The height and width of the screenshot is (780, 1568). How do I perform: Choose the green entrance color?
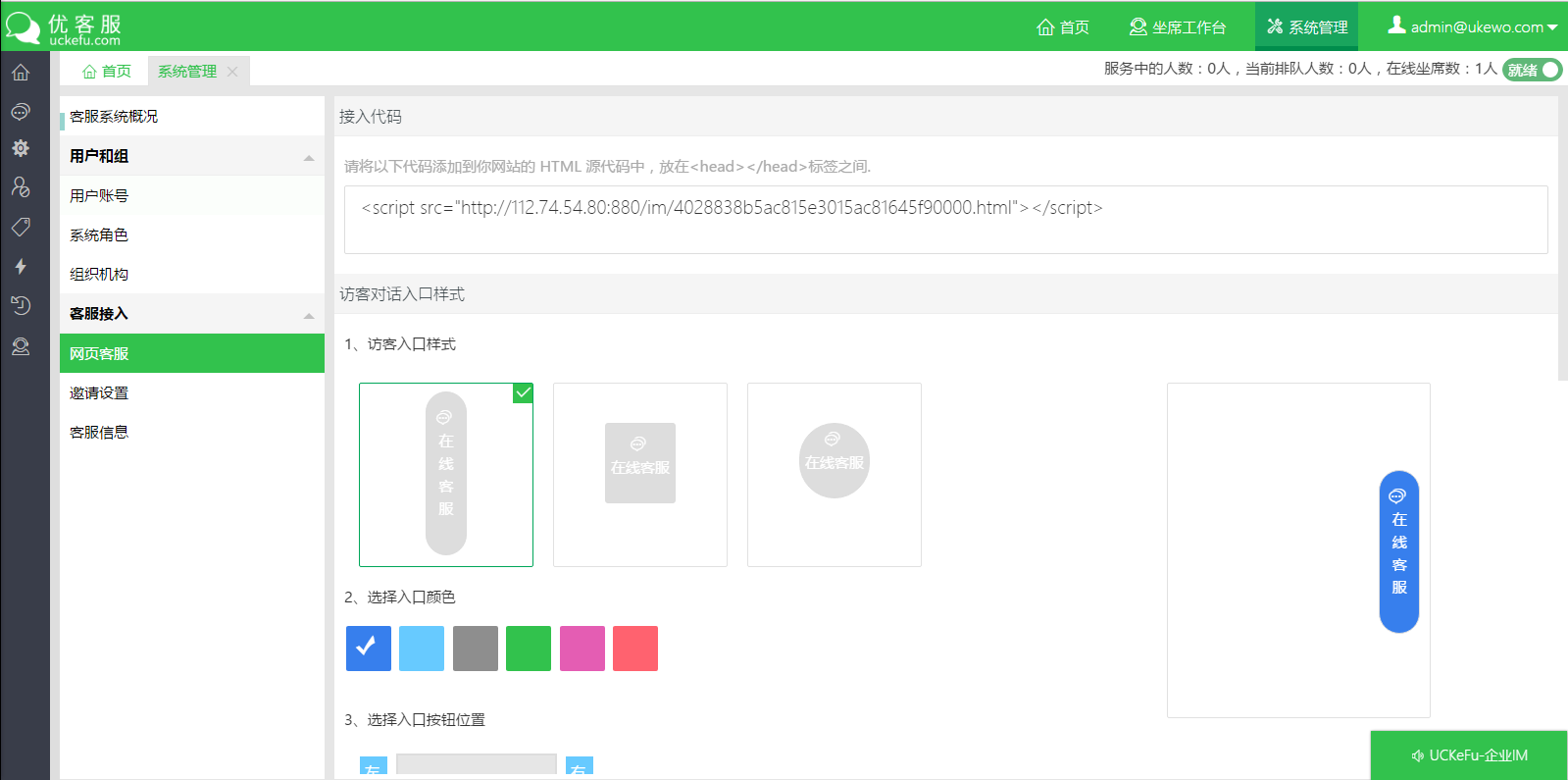pyautogui.click(x=529, y=649)
